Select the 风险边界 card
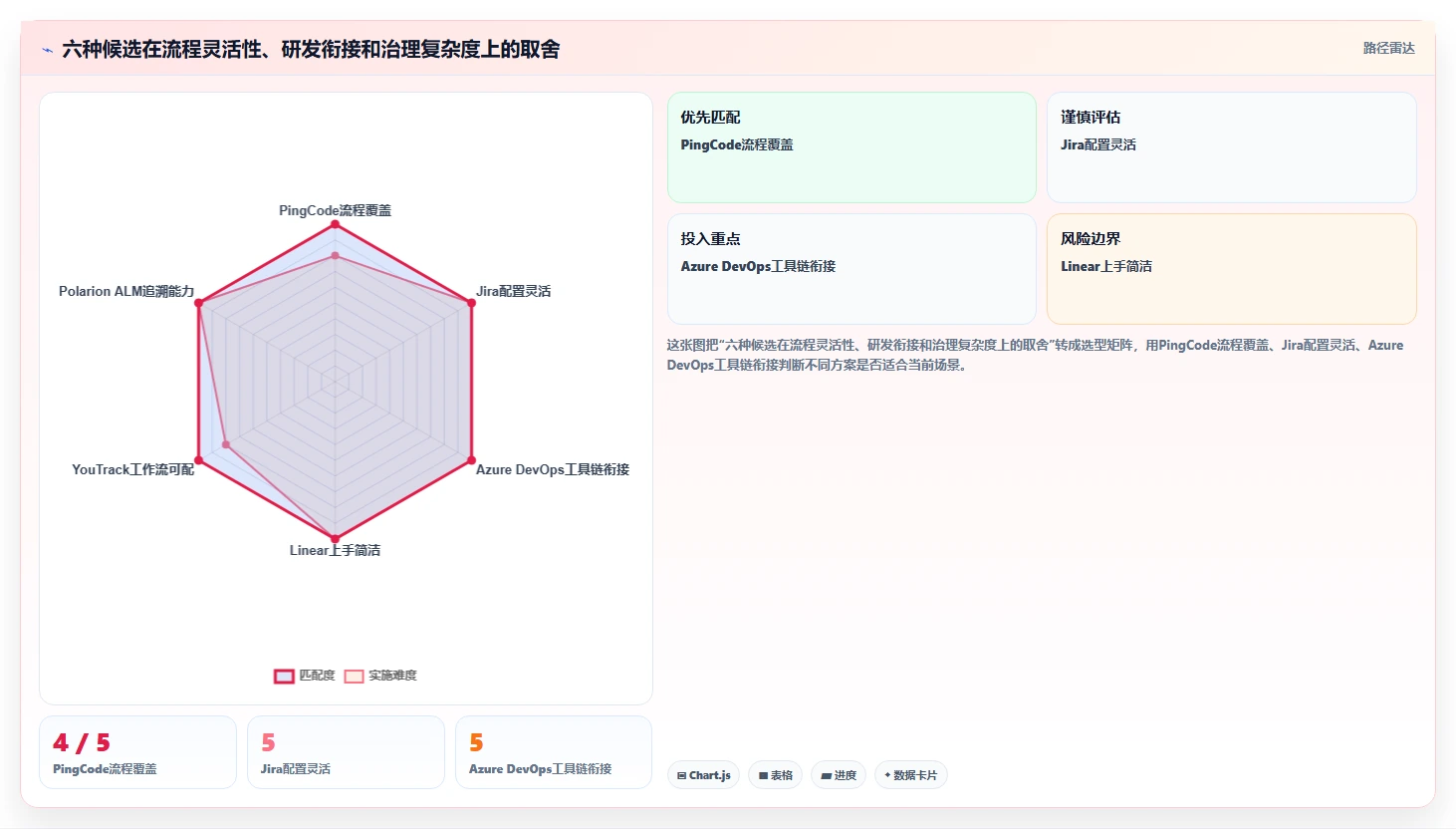Viewport: 1456px width, 829px height. tap(1231, 269)
